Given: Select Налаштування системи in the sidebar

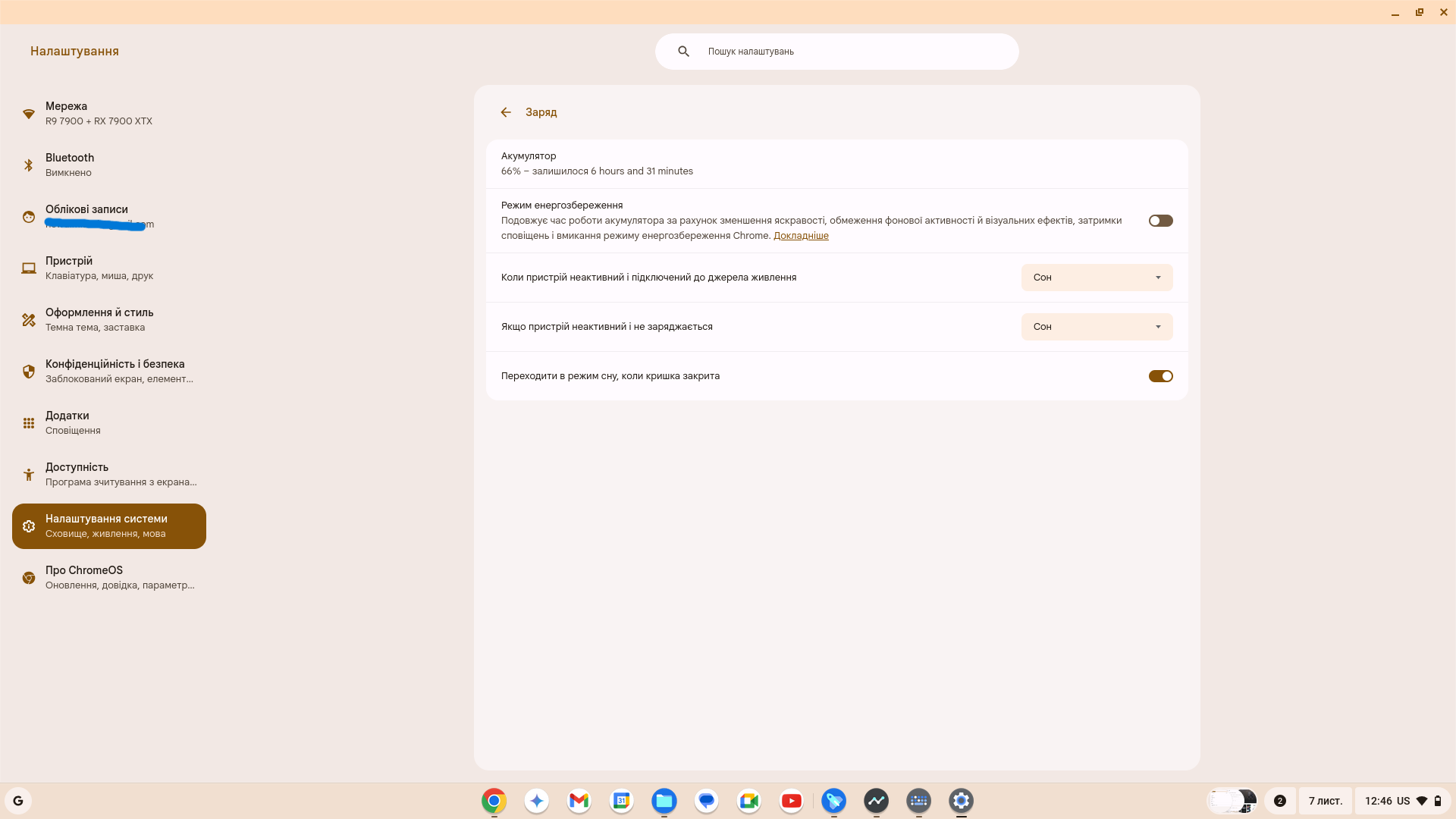Looking at the screenshot, I should pos(108,526).
